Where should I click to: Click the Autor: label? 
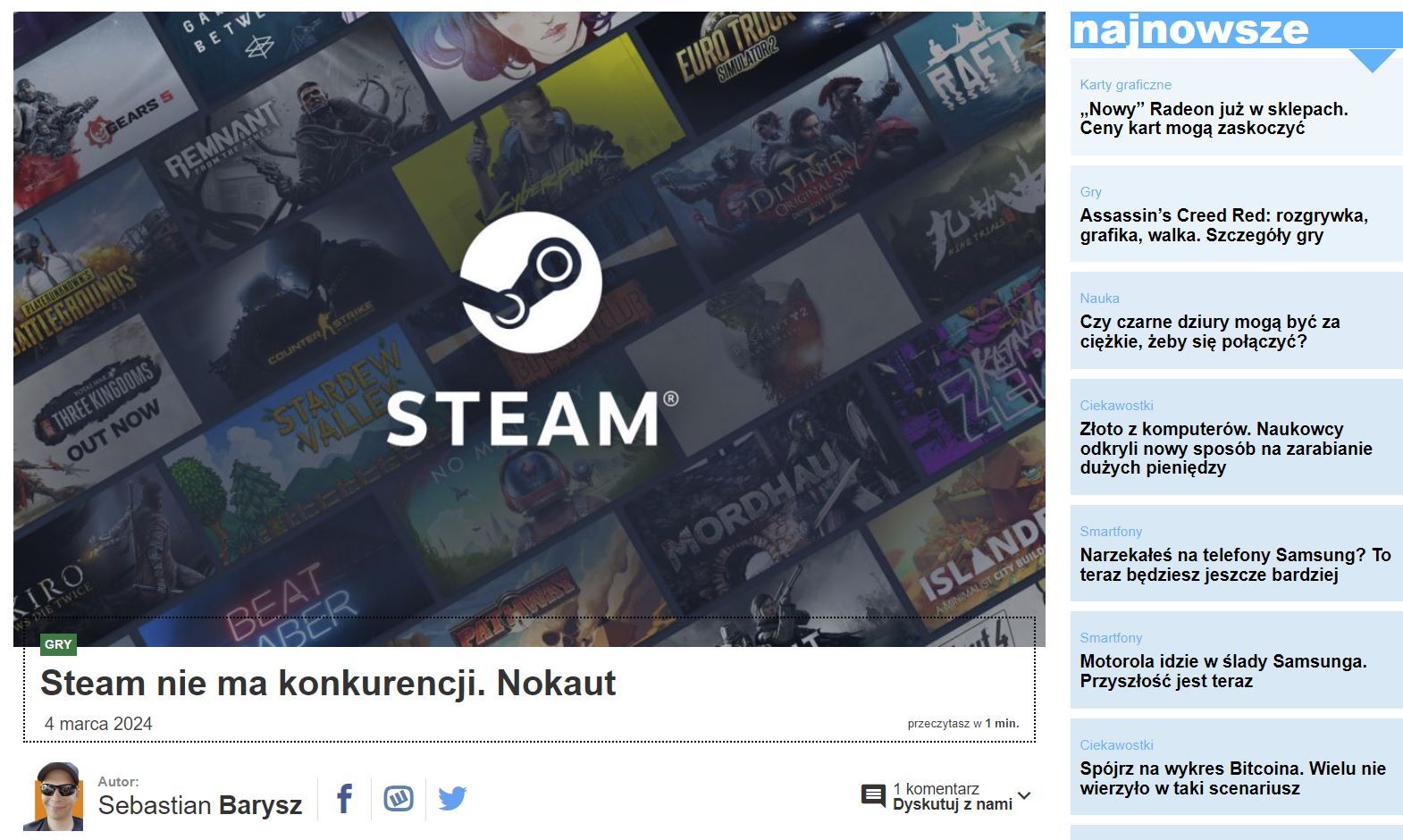click(x=118, y=782)
